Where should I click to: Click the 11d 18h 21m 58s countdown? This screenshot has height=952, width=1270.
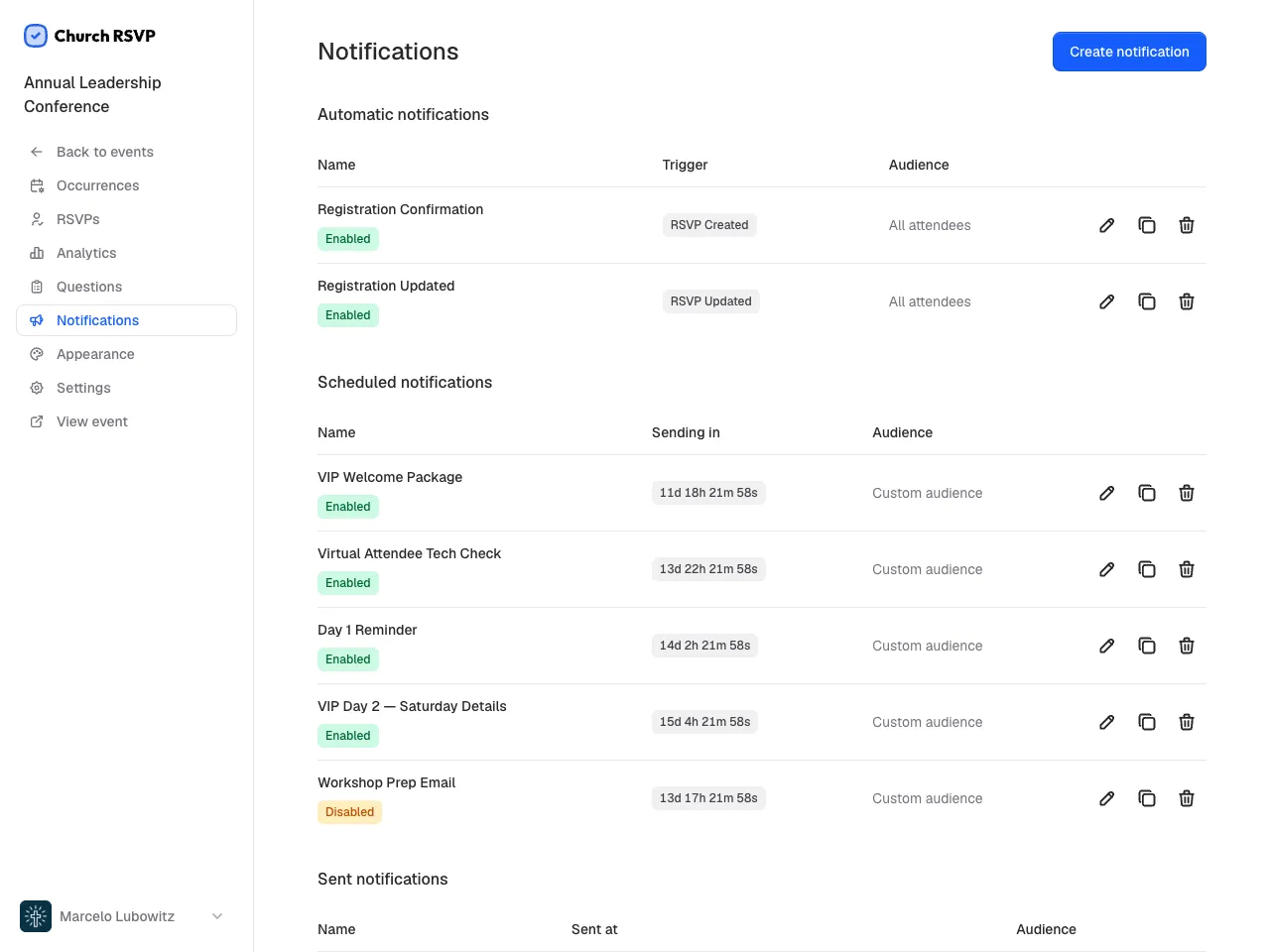[708, 493]
